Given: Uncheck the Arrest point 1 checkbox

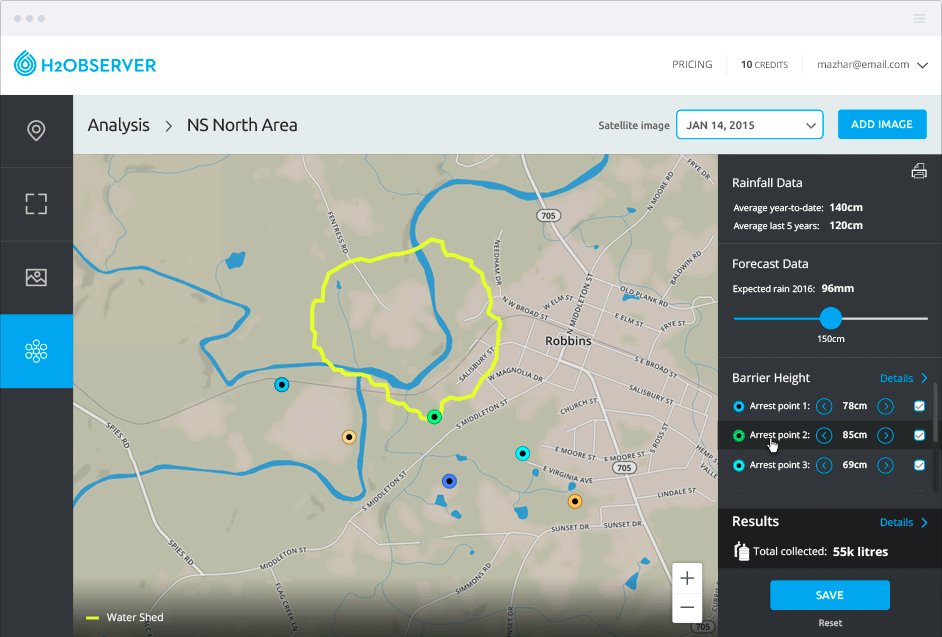Looking at the screenshot, I should pyautogui.click(x=919, y=406).
